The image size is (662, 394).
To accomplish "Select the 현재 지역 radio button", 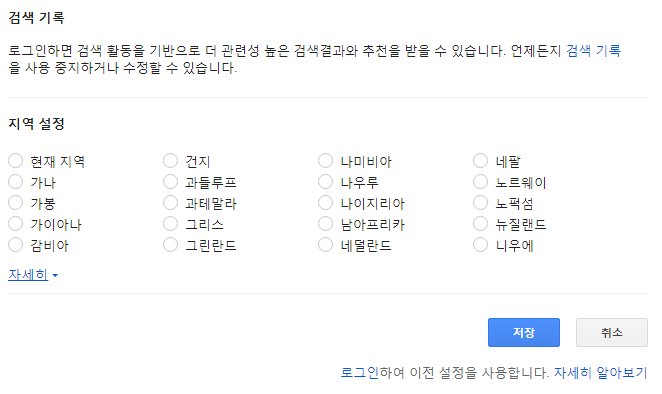I will tap(16, 160).
